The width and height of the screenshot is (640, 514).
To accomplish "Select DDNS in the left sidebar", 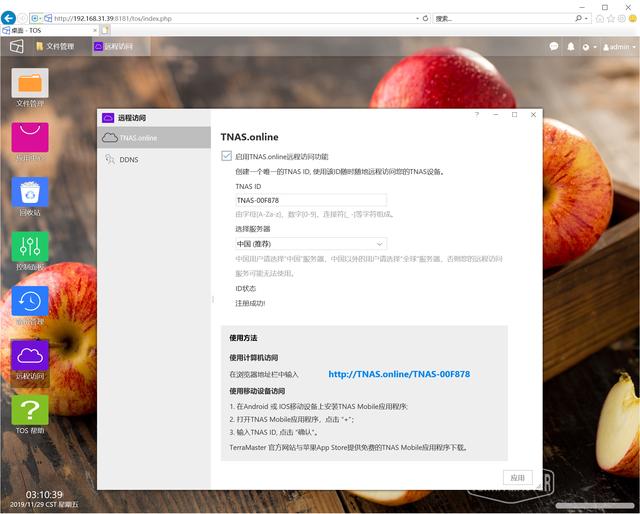I will pos(129,159).
